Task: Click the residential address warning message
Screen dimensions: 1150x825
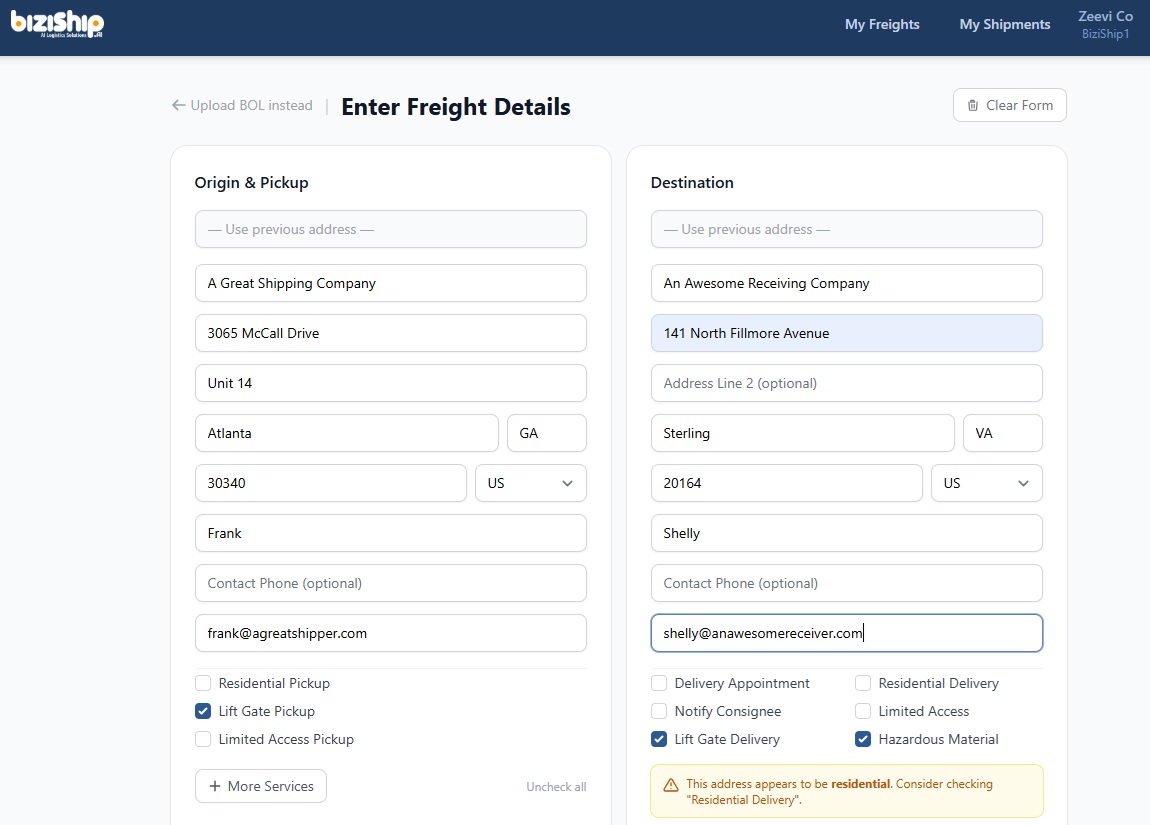Action: (847, 791)
